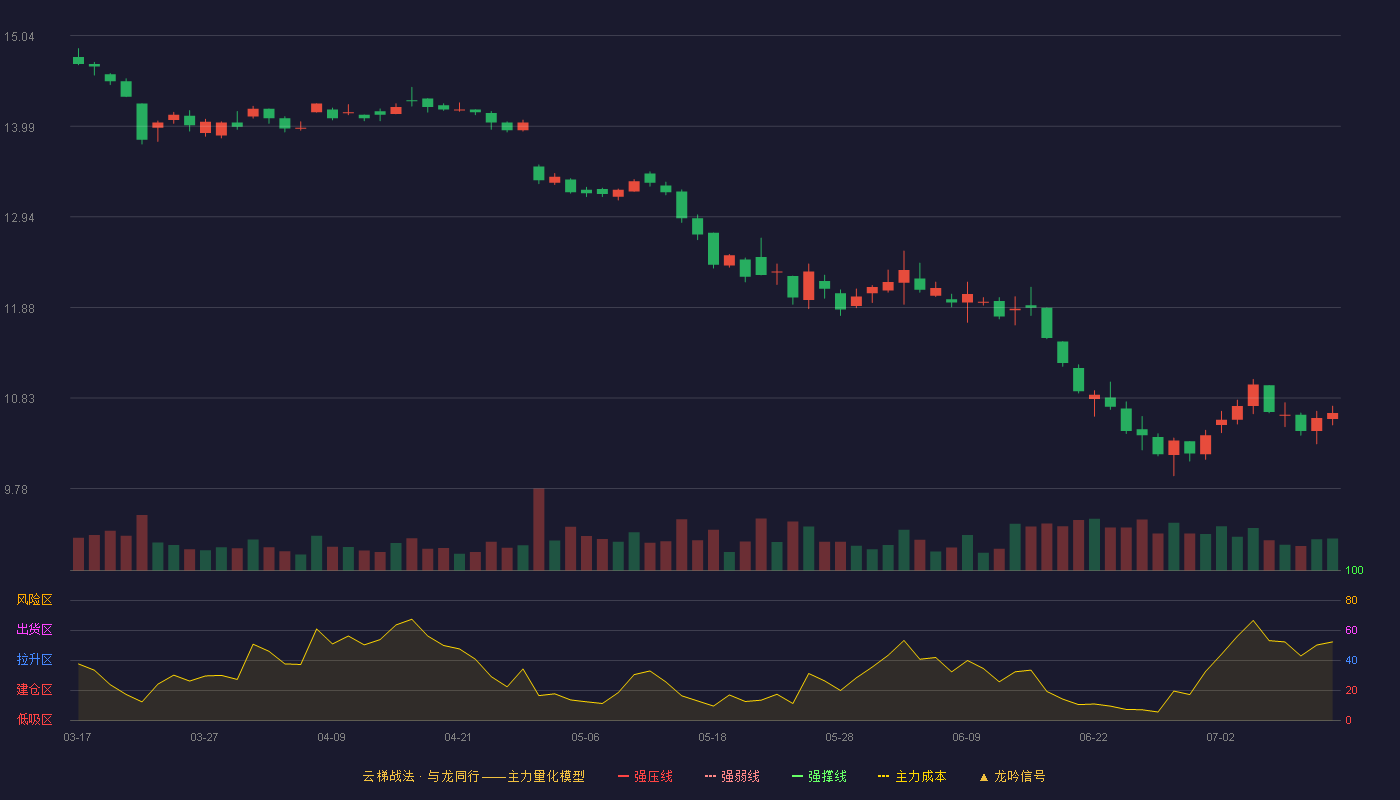The height and width of the screenshot is (800, 1400).
Task: Click the 低吸区 zone label
Action: pyautogui.click(x=34, y=720)
